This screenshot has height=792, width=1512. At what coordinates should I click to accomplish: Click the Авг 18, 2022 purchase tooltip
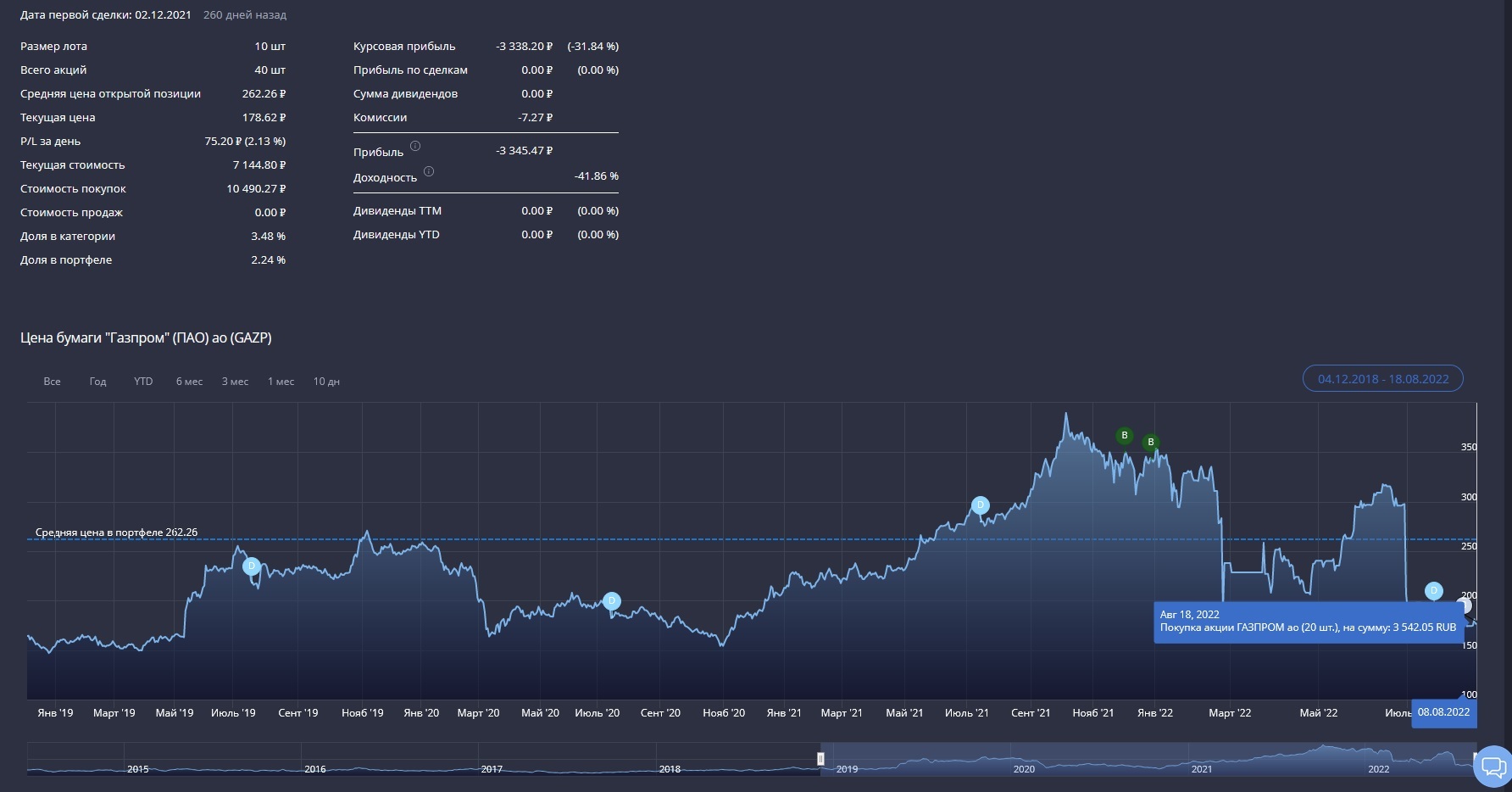pyautogui.click(x=1308, y=622)
